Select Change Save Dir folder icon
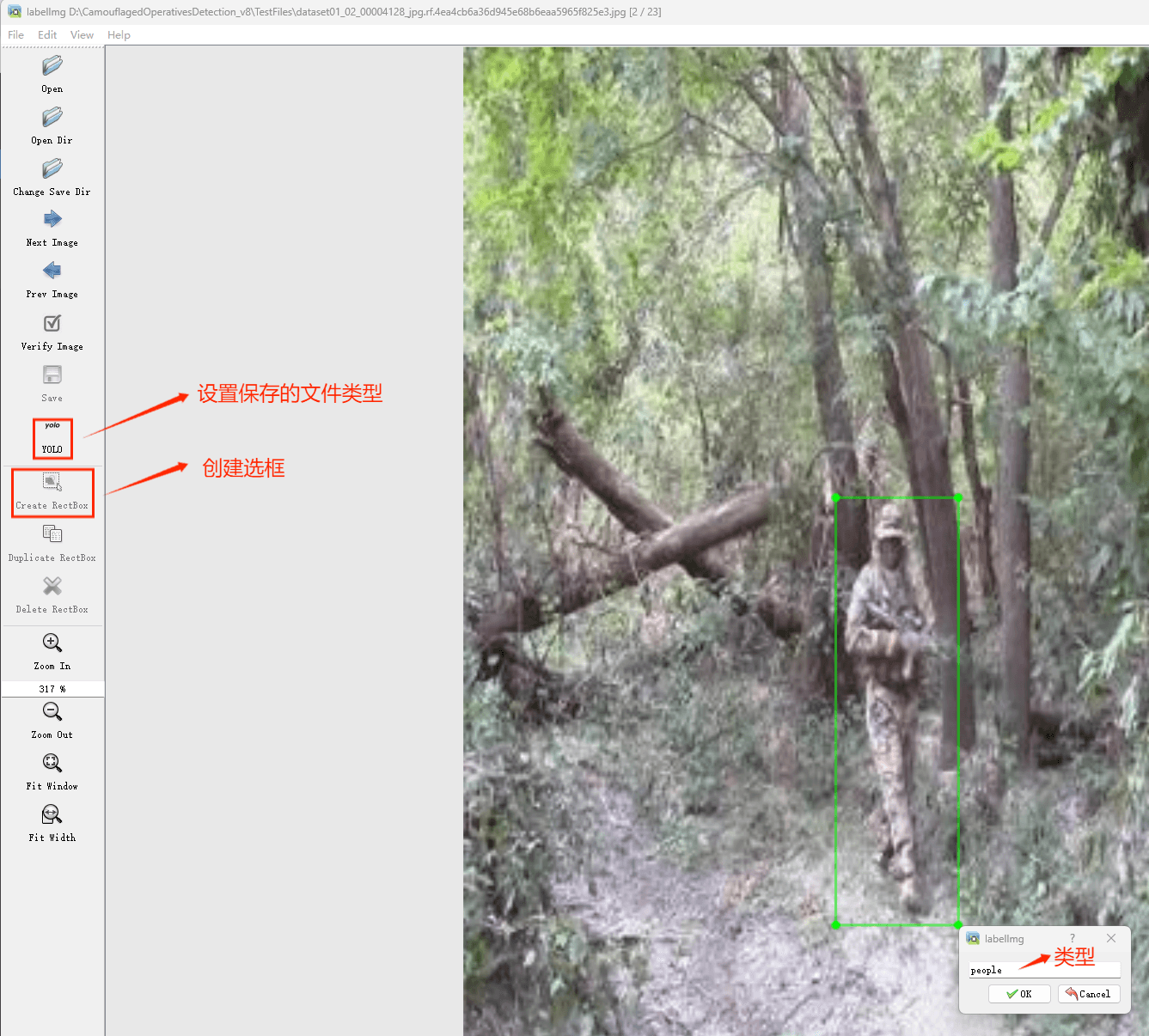 pos(52,168)
